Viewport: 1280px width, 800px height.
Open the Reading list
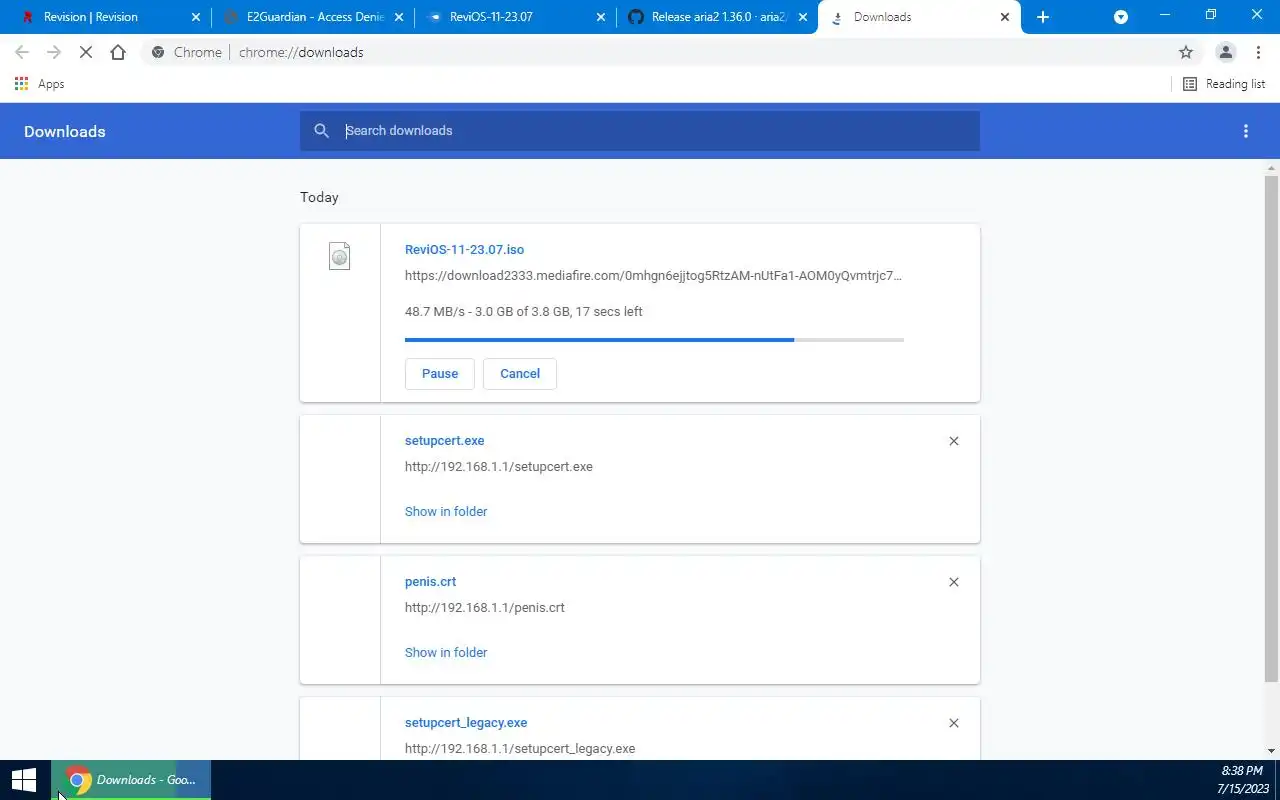click(1224, 84)
